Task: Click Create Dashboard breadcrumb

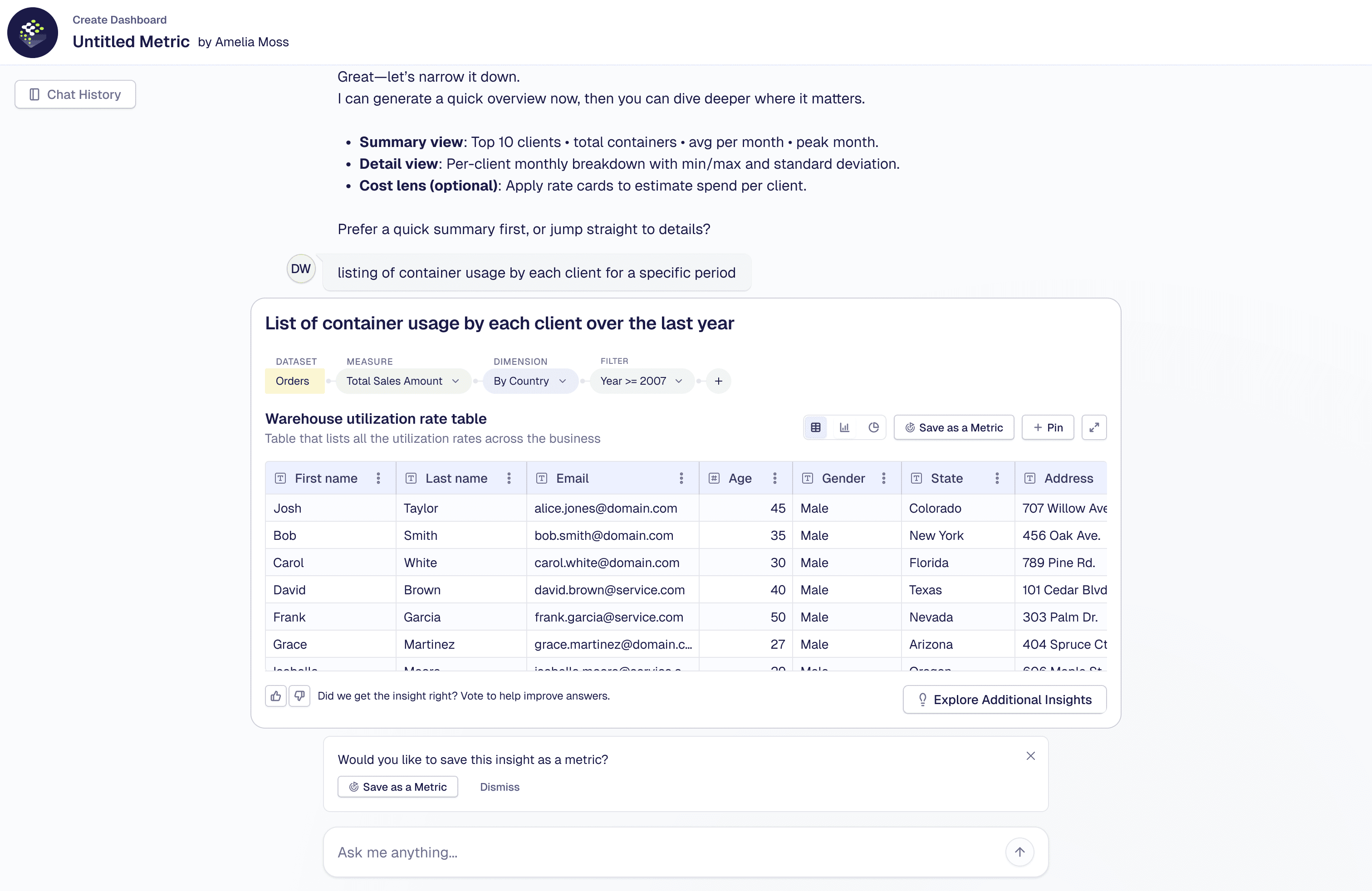Action: point(119,20)
